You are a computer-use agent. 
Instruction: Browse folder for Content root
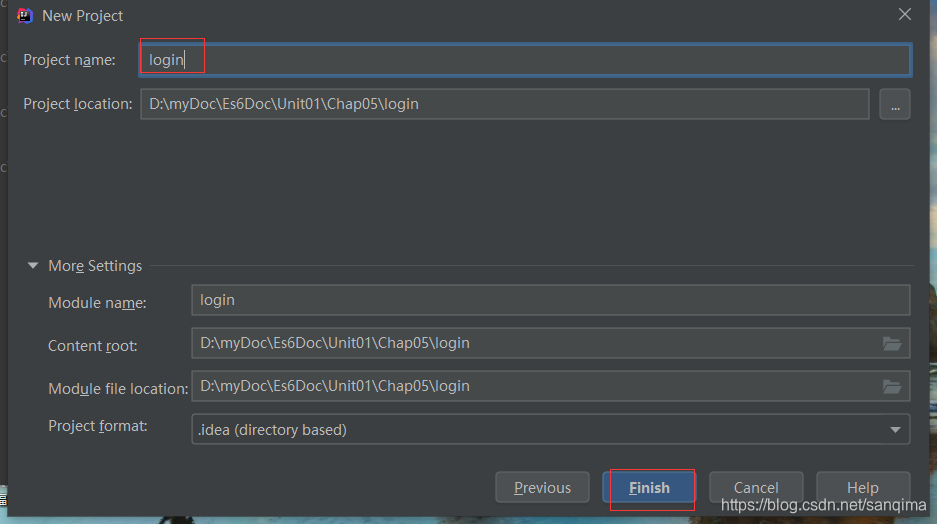[x=892, y=344]
